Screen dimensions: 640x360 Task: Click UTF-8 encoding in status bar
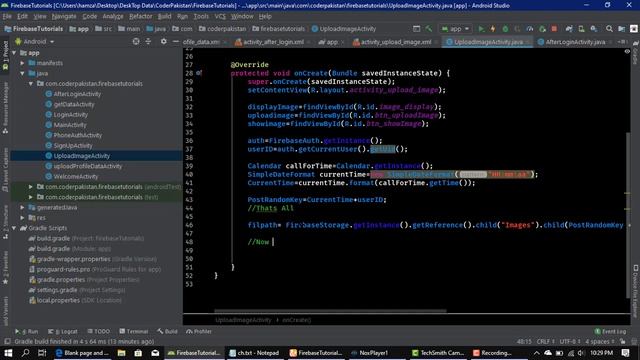(570, 341)
